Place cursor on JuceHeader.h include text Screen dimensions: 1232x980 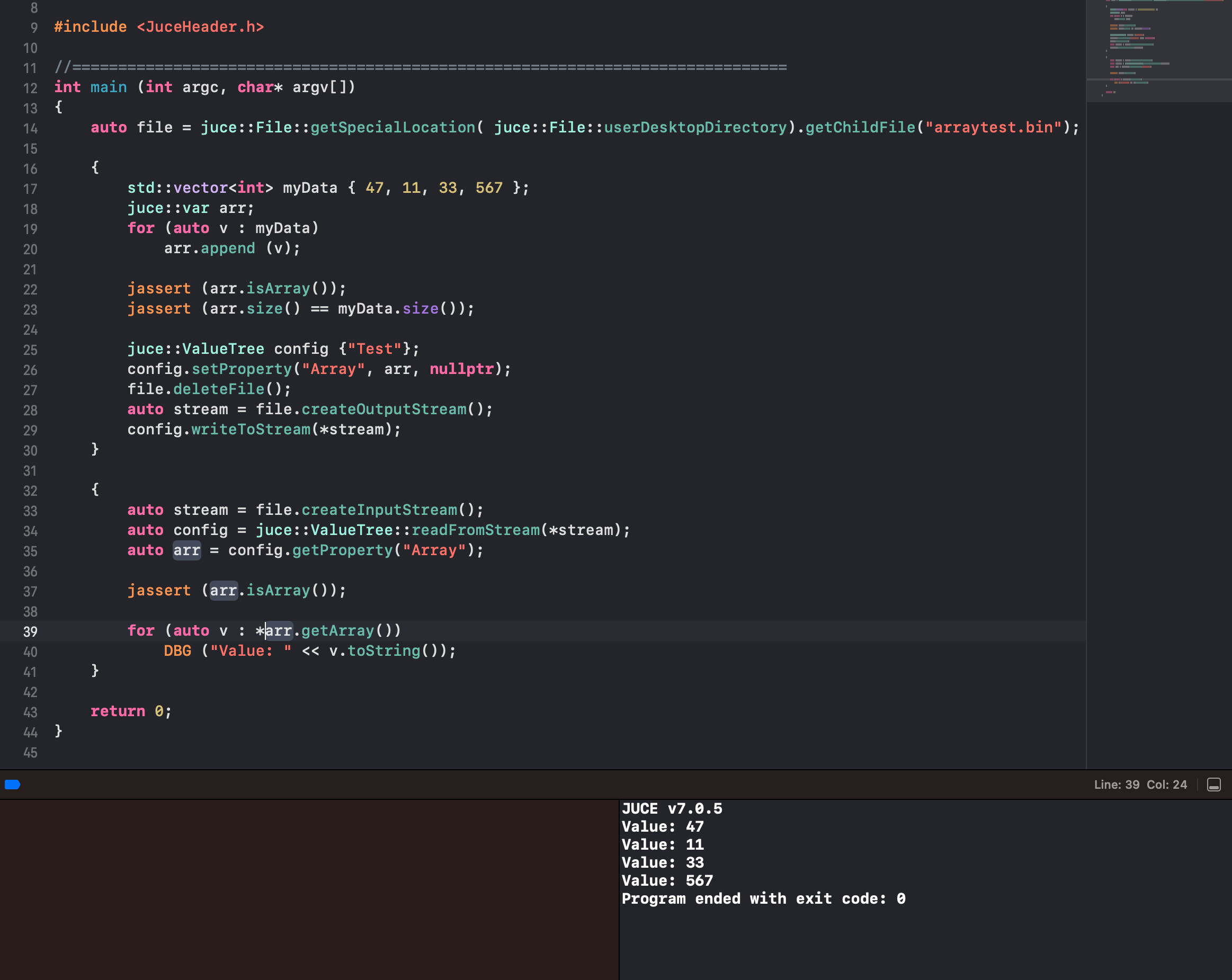[200, 27]
